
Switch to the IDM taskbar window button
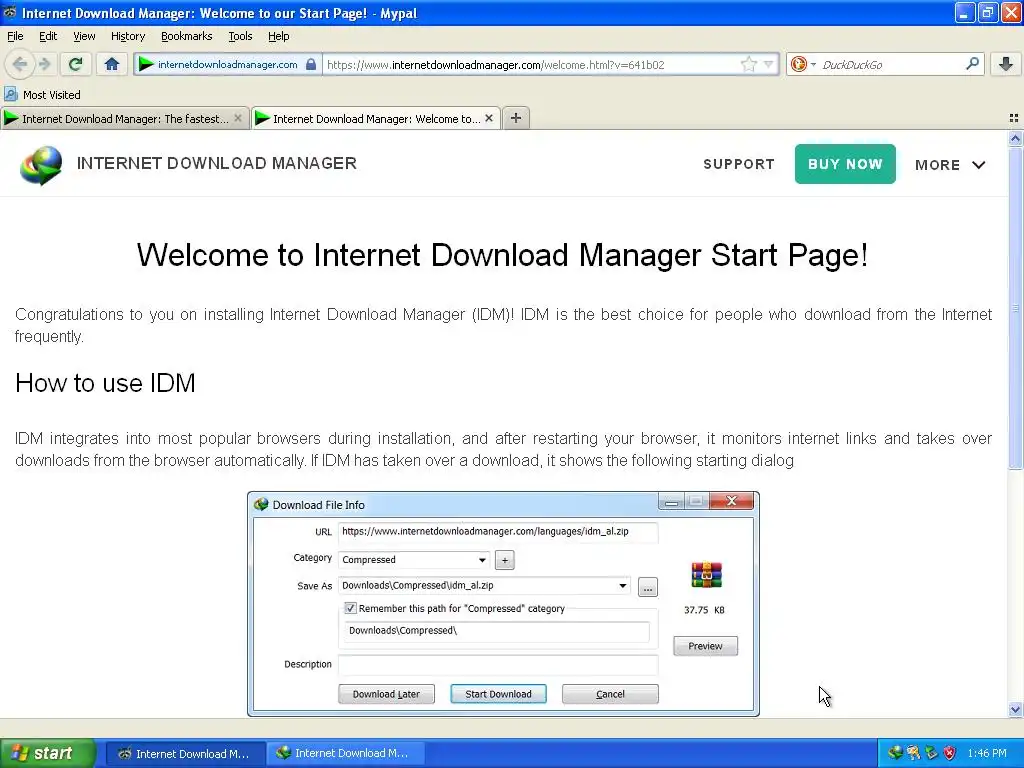coord(344,754)
